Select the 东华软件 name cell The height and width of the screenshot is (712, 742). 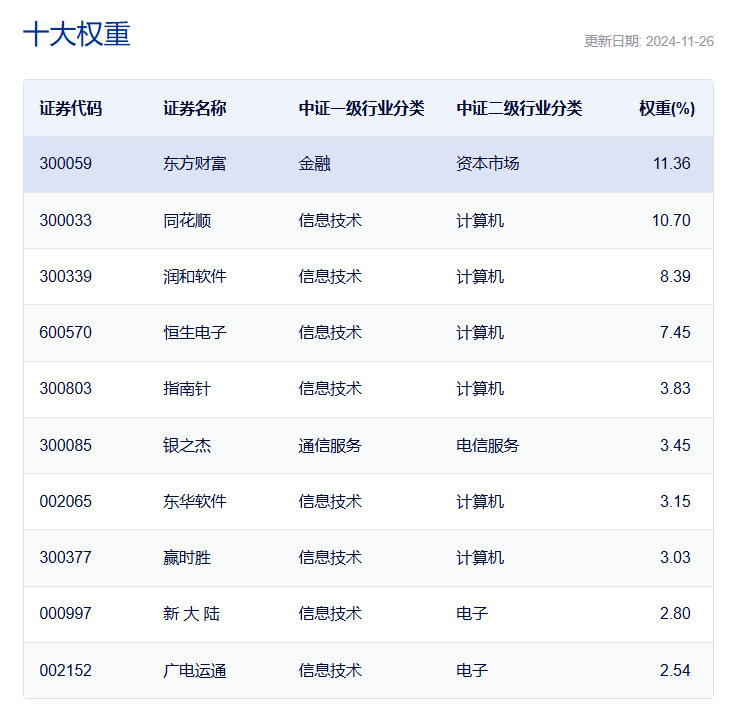[x=194, y=501]
